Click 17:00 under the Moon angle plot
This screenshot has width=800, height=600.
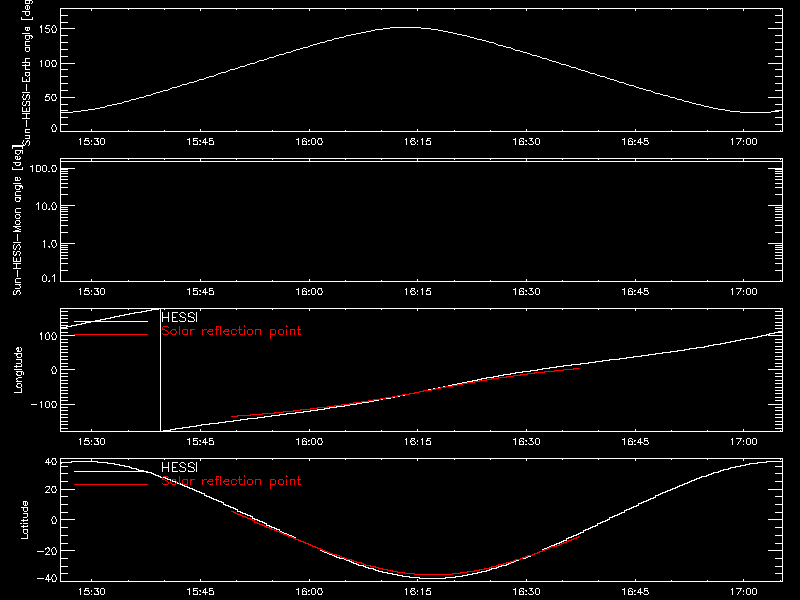pyautogui.click(x=744, y=291)
